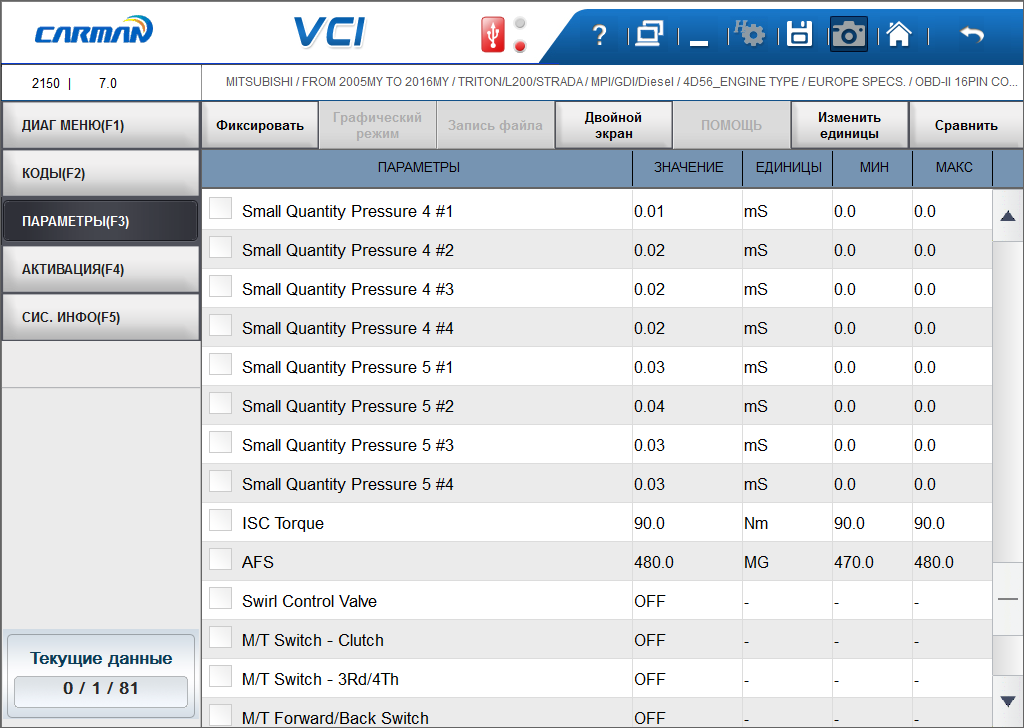Click the Фиксировать button
The width and height of the screenshot is (1024, 728).
click(260, 125)
